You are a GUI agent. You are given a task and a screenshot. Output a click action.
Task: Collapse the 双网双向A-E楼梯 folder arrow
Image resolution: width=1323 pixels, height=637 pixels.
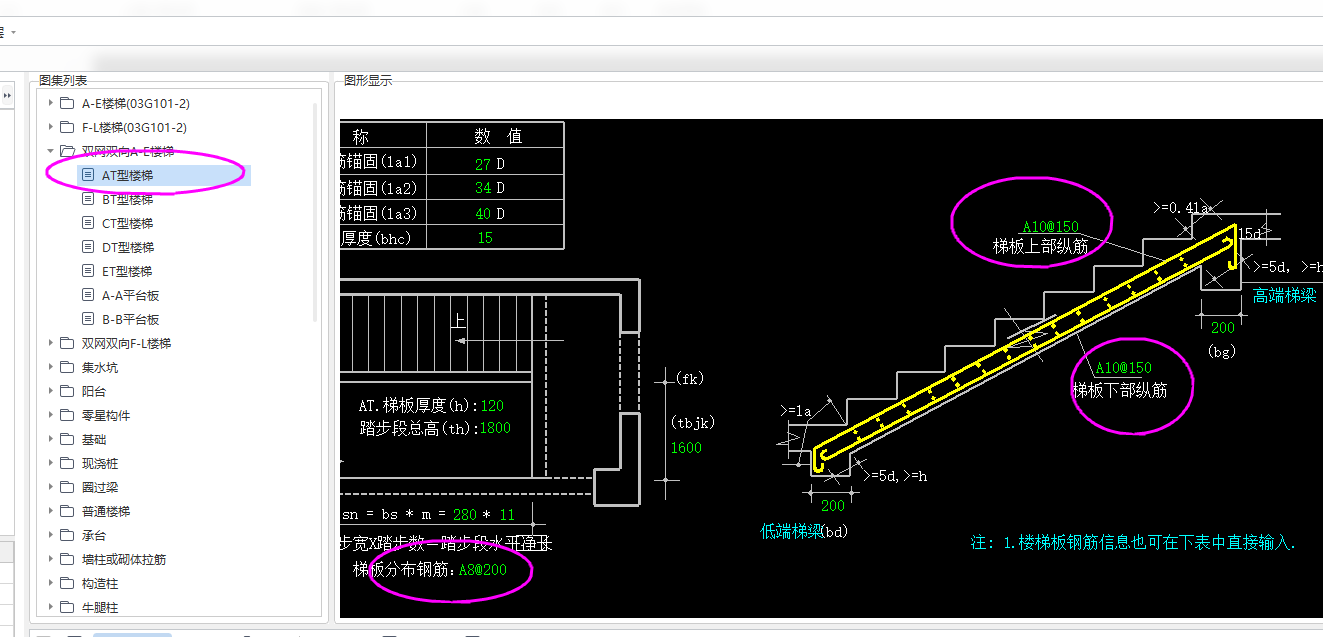click(x=51, y=151)
